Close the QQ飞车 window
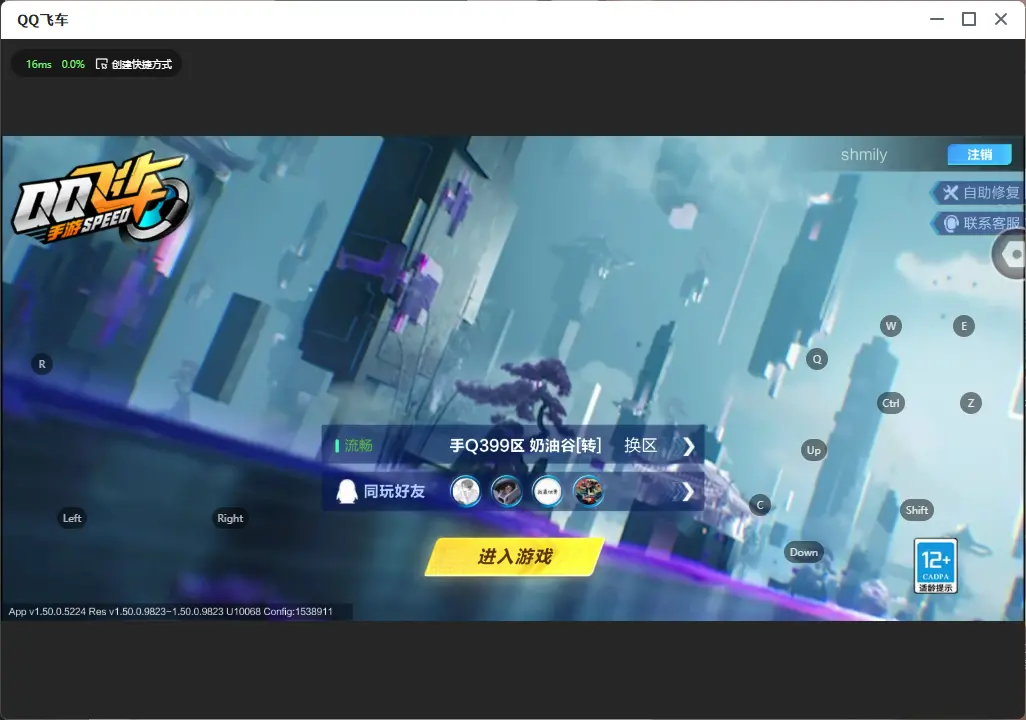Image resolution: width=1026 pixels, height=720 pixels. tap(1001, 20)
